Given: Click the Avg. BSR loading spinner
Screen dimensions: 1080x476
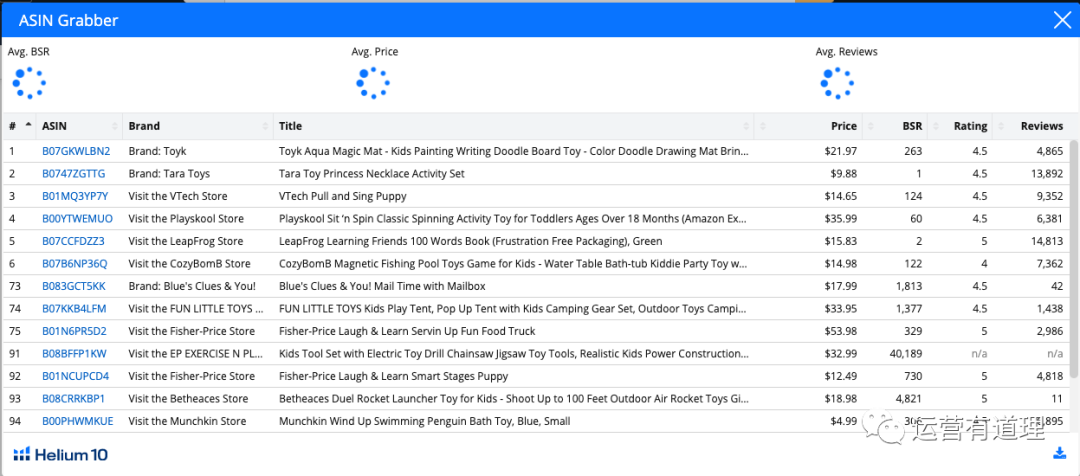Looking at the screenshot, I should point(27,84).
